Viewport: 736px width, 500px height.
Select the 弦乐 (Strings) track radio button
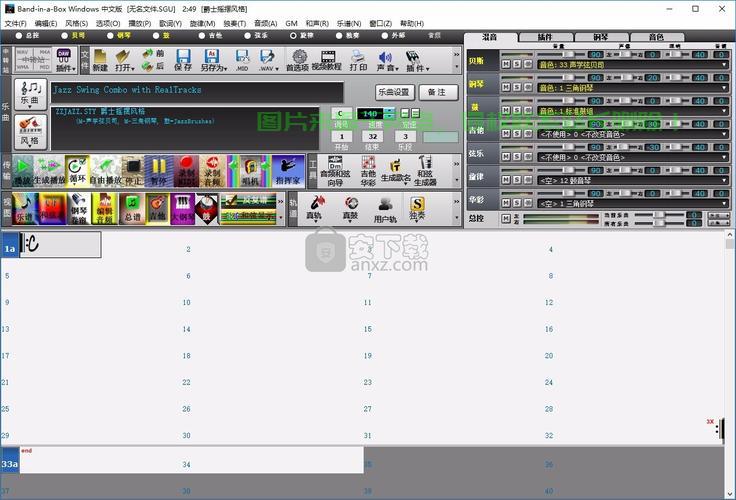pos(248,36)
